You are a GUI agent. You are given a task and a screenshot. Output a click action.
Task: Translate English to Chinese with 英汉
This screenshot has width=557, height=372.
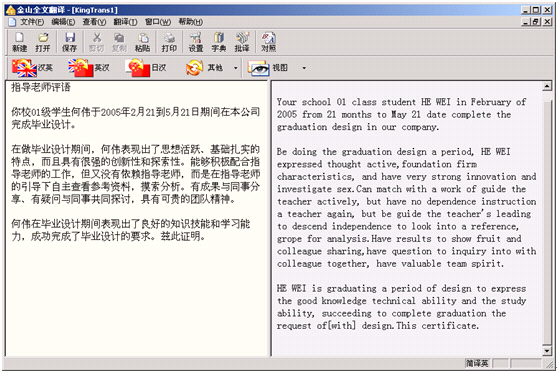click(89, 68)
